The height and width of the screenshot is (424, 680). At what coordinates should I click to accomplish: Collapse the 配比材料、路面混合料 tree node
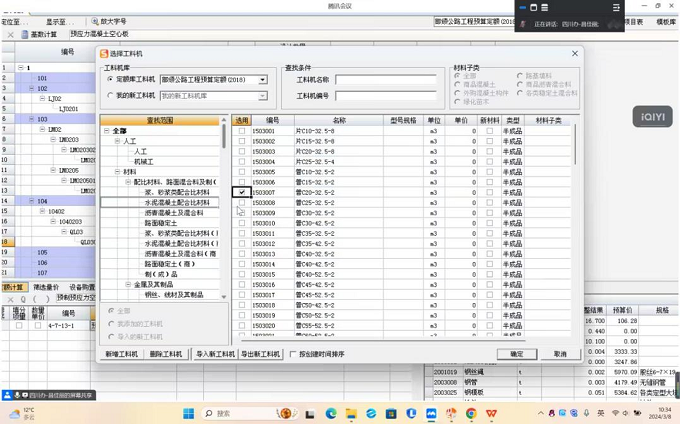pyautogui.click(x=128, y=182)
